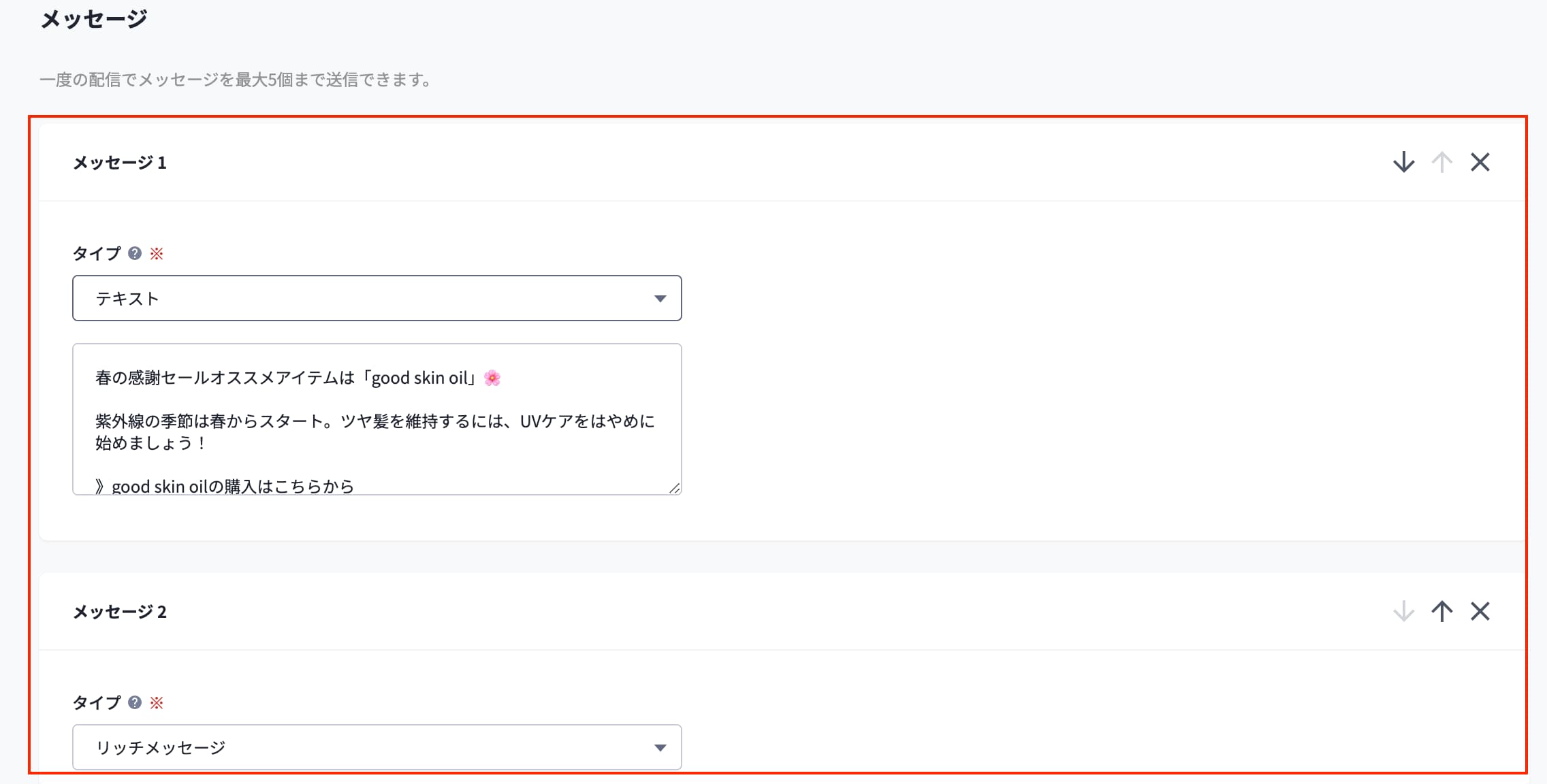1547x784 pixels.
Task: Click the greyed up arrow in メッセージ 1
Action: pyautogui.click(x=1441, y=162)
